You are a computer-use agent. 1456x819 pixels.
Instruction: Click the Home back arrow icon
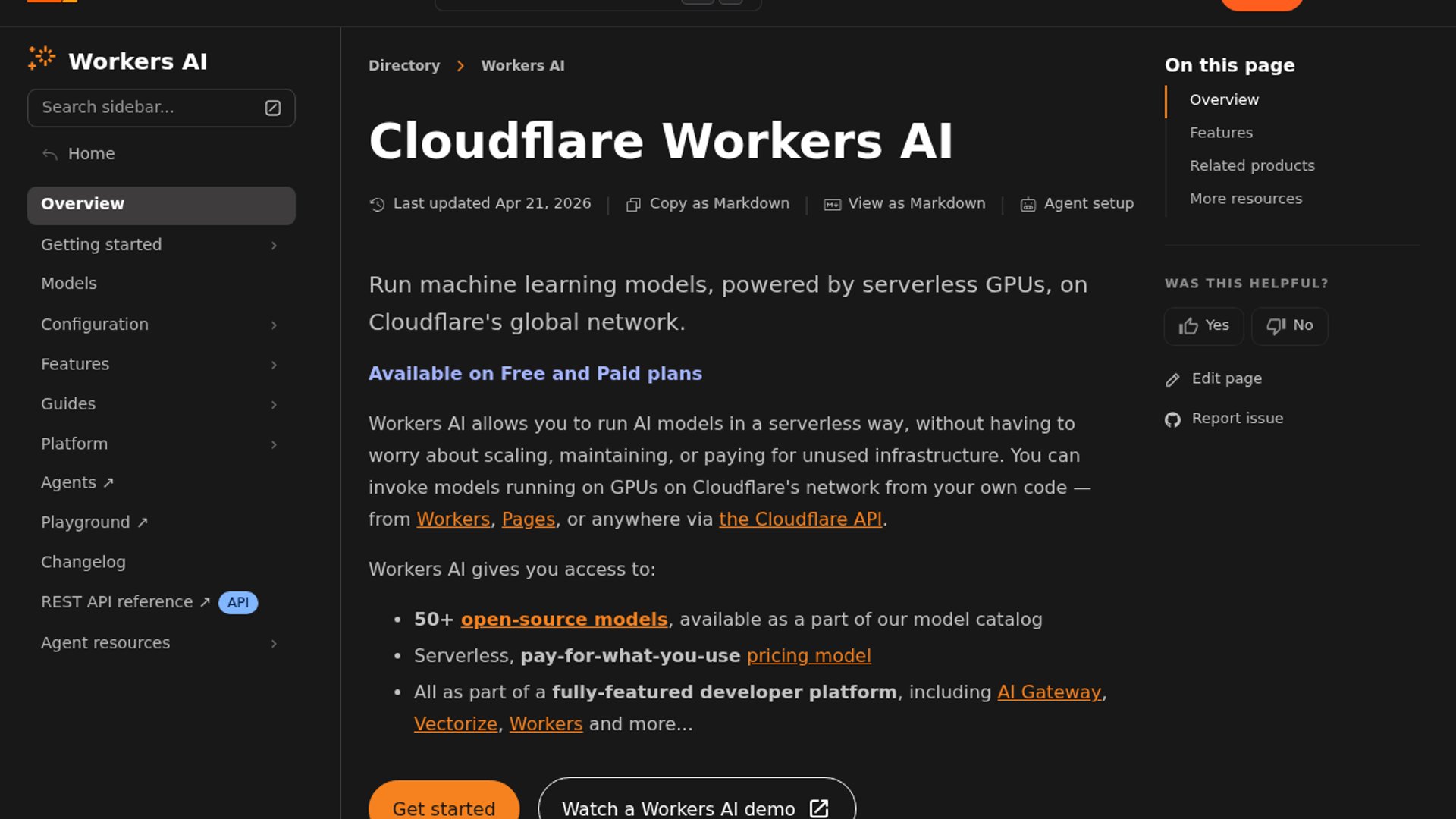coord(50,155)
